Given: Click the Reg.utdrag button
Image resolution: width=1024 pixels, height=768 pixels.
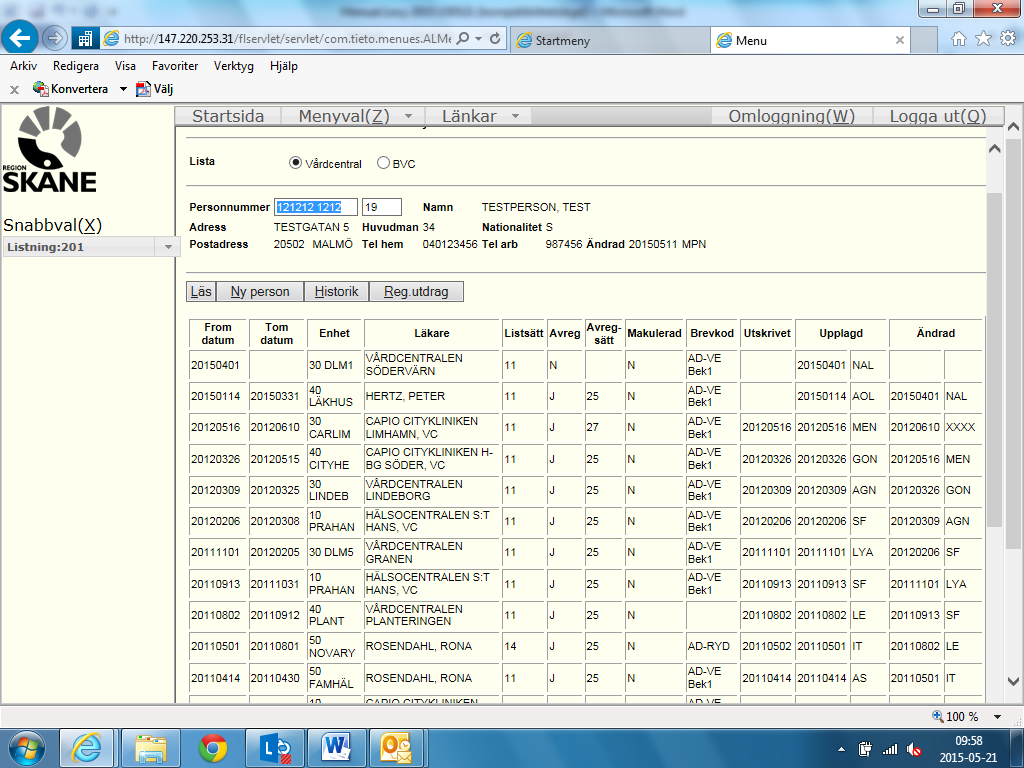Looking at the screenshot, I should [x=416, y=291].
